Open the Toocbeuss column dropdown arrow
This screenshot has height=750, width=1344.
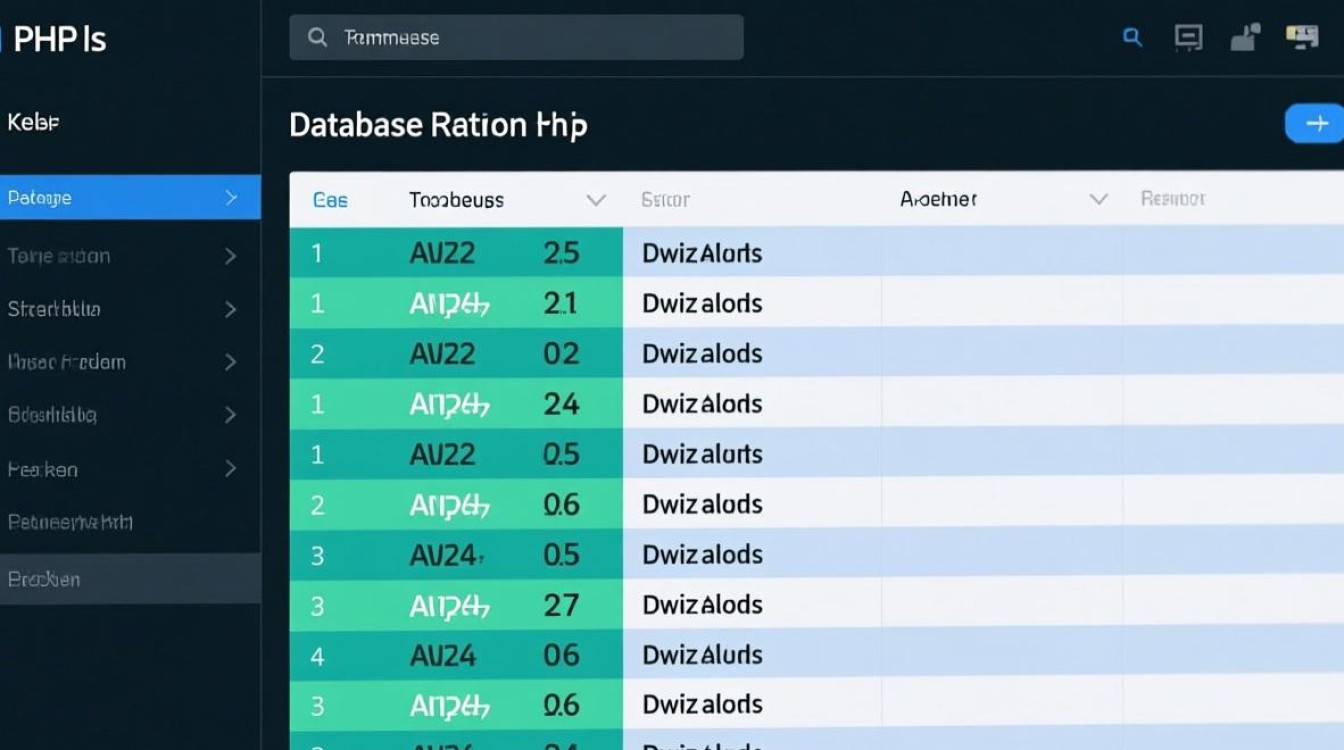[596, 200]
